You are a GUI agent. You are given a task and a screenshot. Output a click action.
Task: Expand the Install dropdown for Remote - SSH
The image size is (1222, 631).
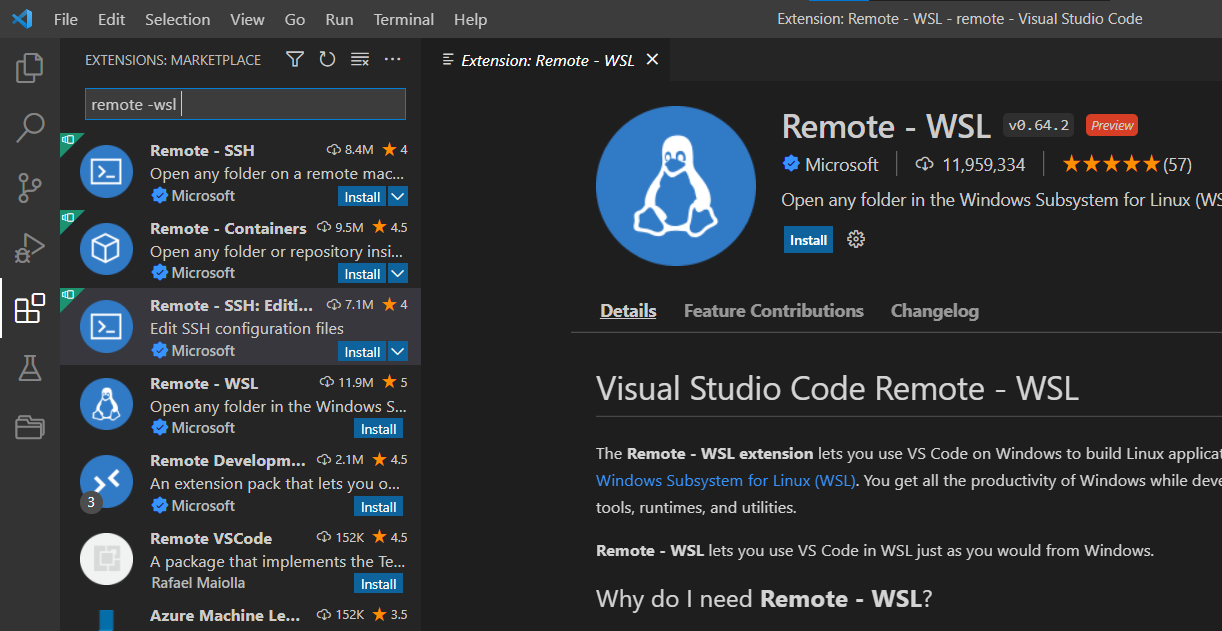pyautogui.click(x=397, y=196)
